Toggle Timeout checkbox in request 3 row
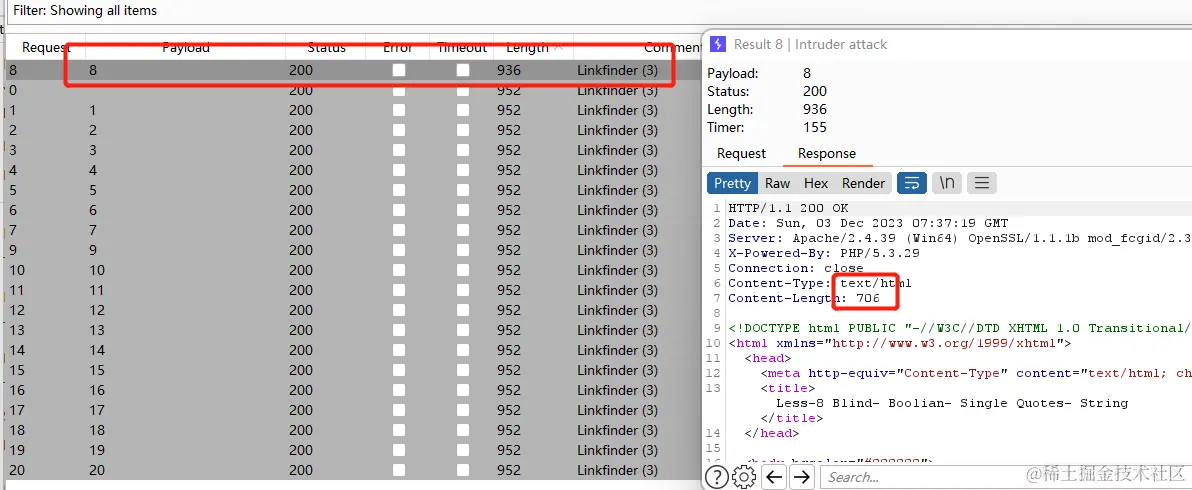The image size is (1192, 490). point(462,150)
